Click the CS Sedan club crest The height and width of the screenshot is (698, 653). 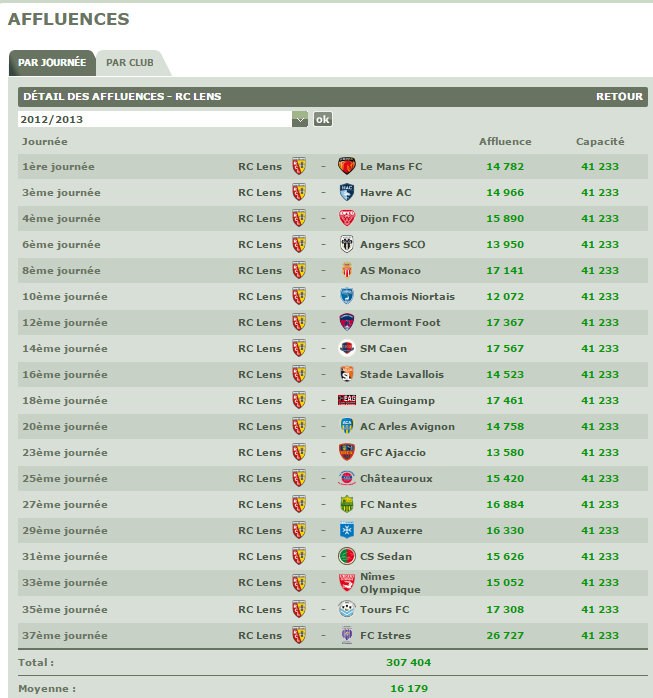pos(347,556)
